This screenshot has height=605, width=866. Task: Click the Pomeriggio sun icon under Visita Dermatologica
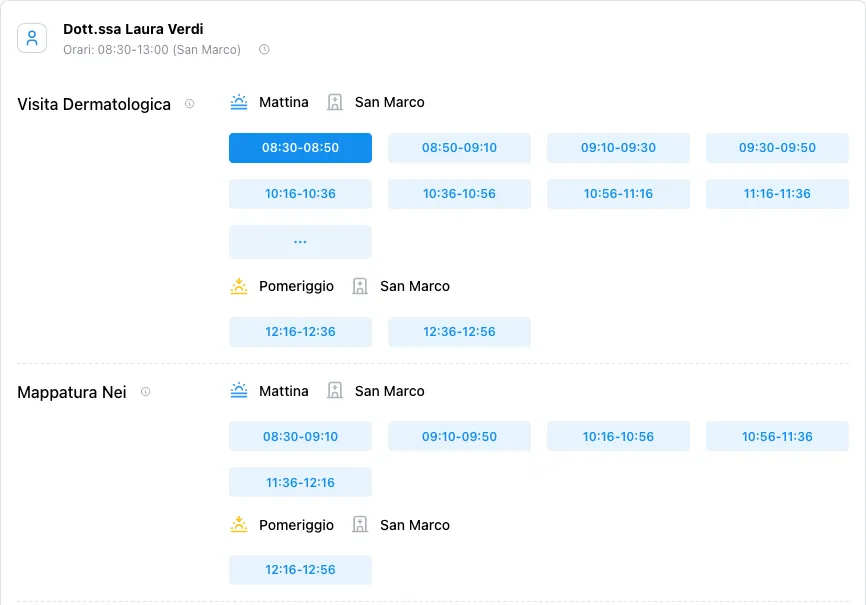pos(239,286)
